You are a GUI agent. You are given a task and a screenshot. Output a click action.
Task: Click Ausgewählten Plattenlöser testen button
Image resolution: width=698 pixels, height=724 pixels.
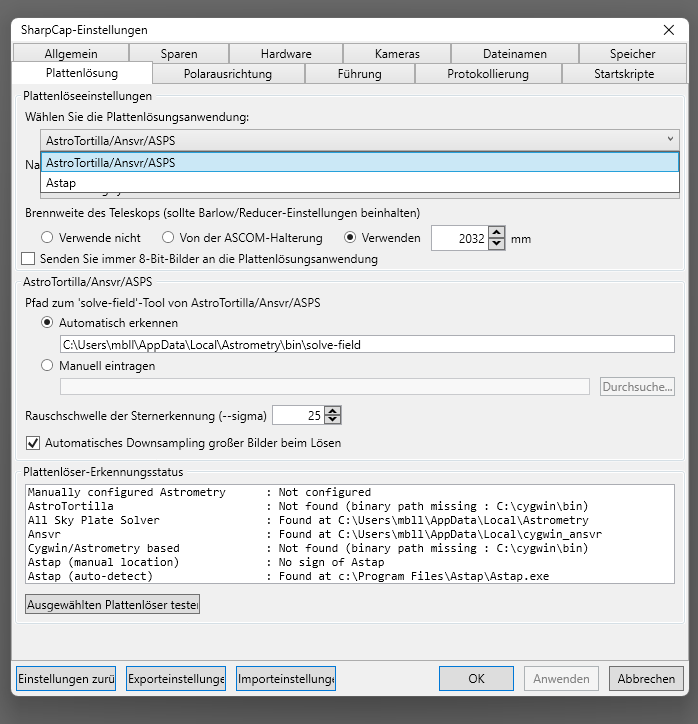(112, 604)
